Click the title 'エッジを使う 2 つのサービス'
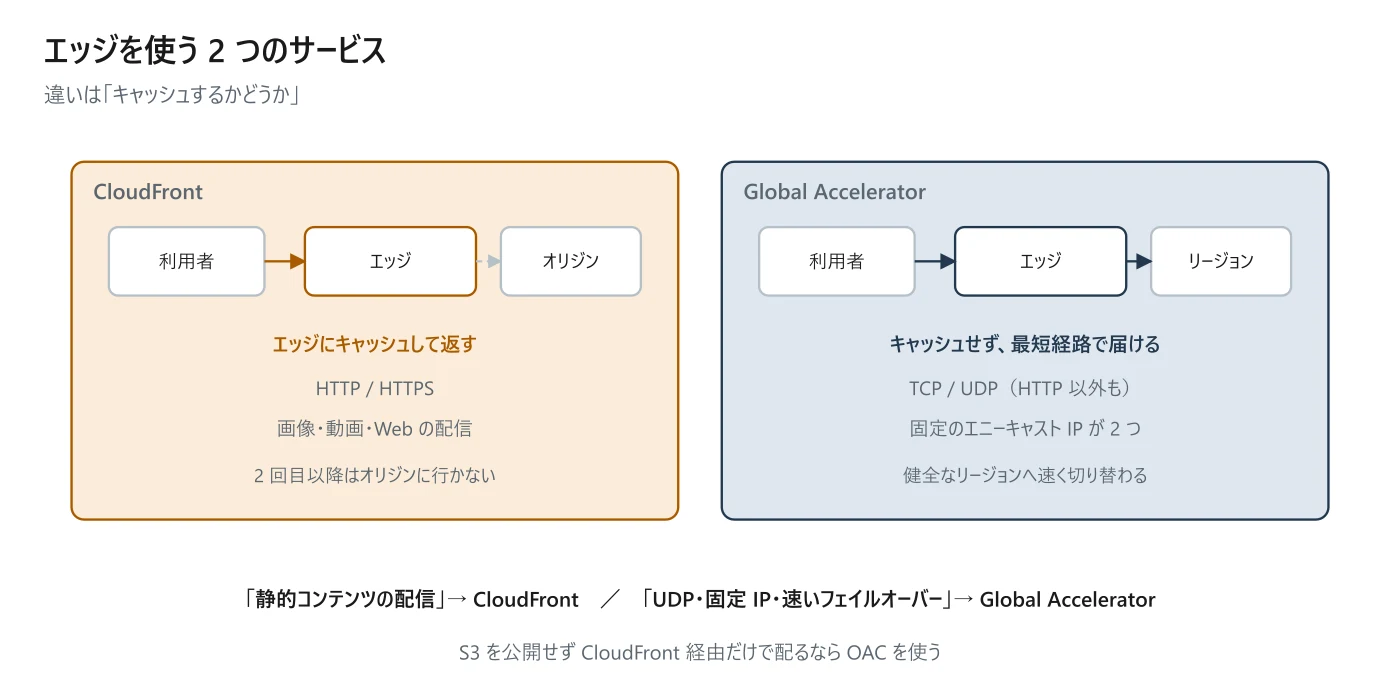The height and width of the screenshot is (700, 1400). pyautogui.click(x=215, y=50)
